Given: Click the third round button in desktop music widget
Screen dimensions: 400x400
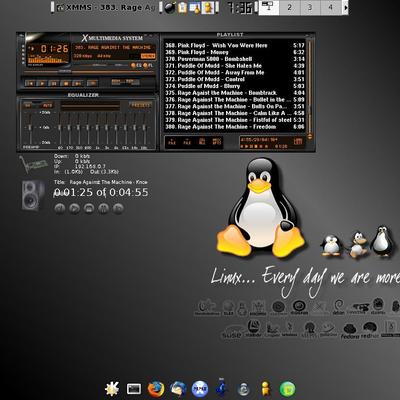Looking at the screenshot, I should pyautogui.click(x=89, y=208).
